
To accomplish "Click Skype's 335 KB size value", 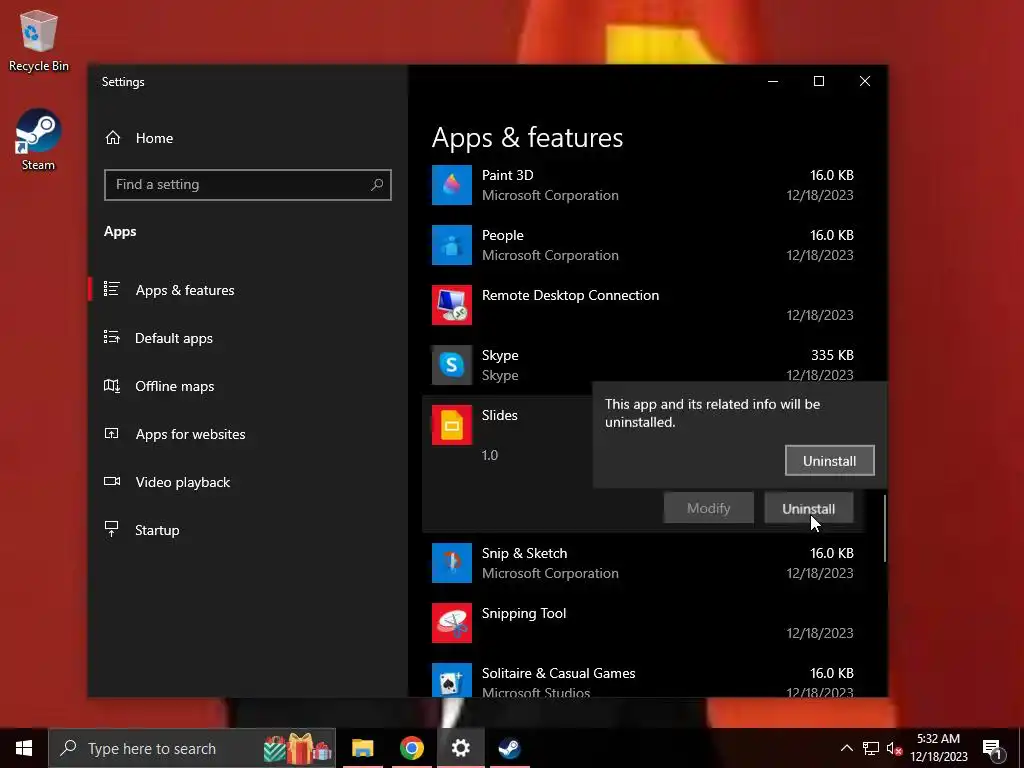I will (832, 355).
